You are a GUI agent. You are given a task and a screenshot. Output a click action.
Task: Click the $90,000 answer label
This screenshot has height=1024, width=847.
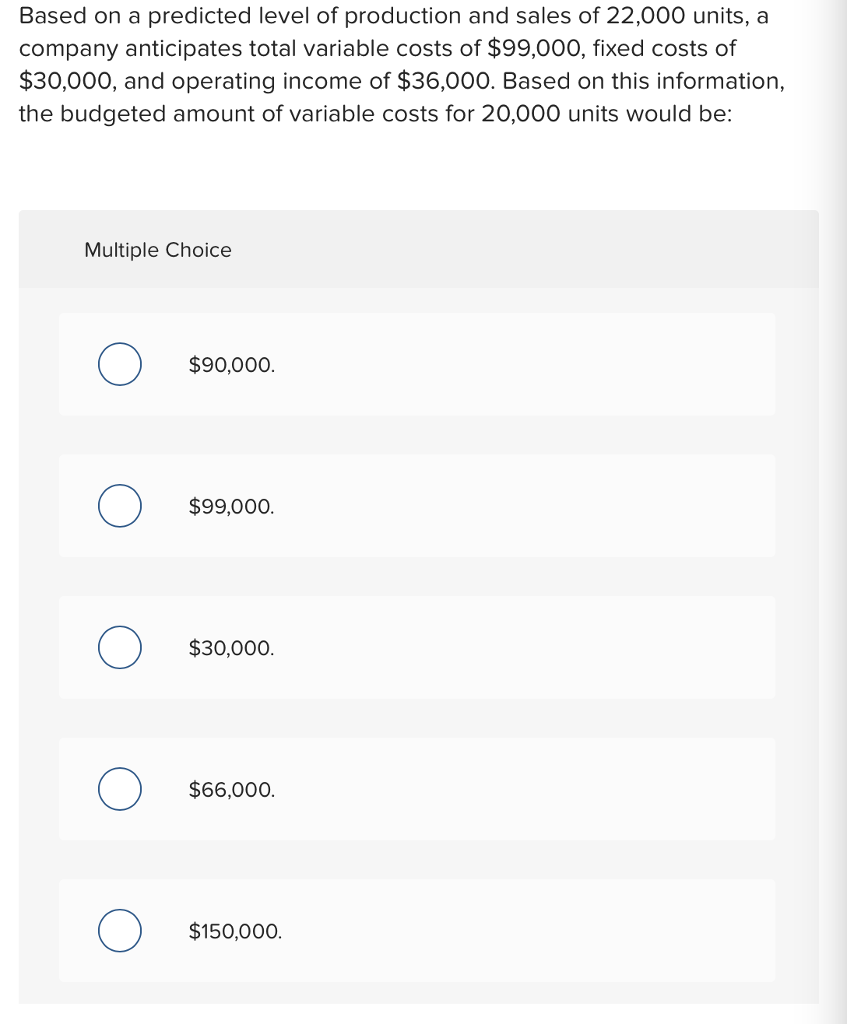point(231,364)
